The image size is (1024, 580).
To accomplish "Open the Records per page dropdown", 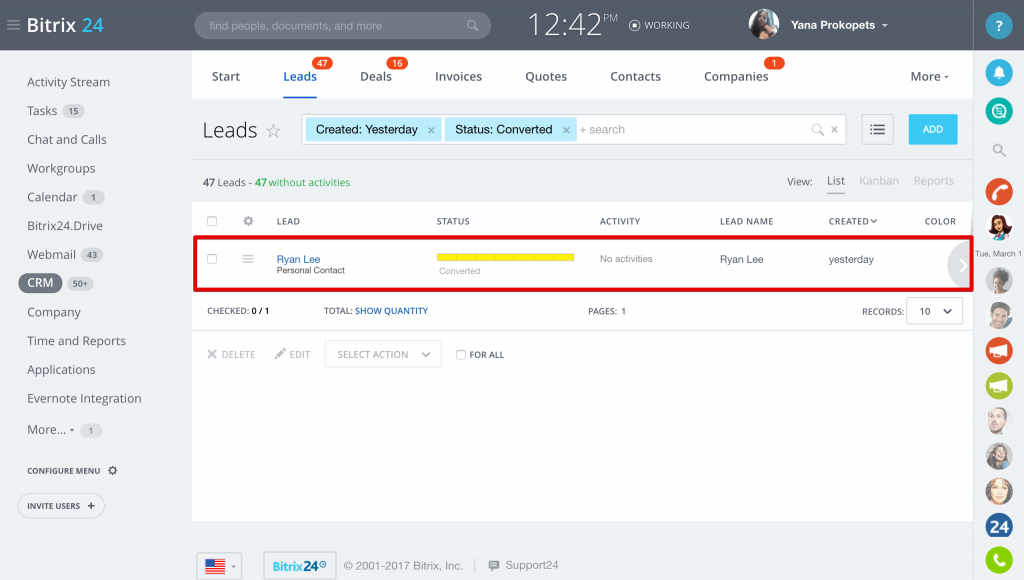I will (935, 311).
